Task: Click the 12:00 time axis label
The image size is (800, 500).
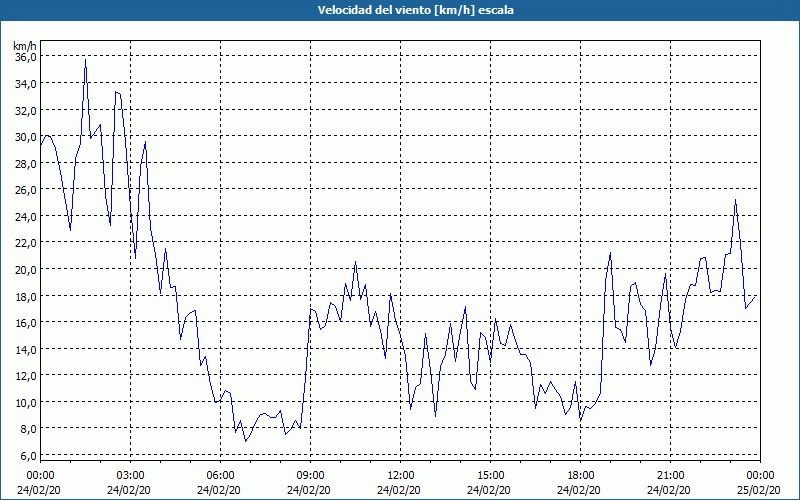Action: click(x=401, y=476)
